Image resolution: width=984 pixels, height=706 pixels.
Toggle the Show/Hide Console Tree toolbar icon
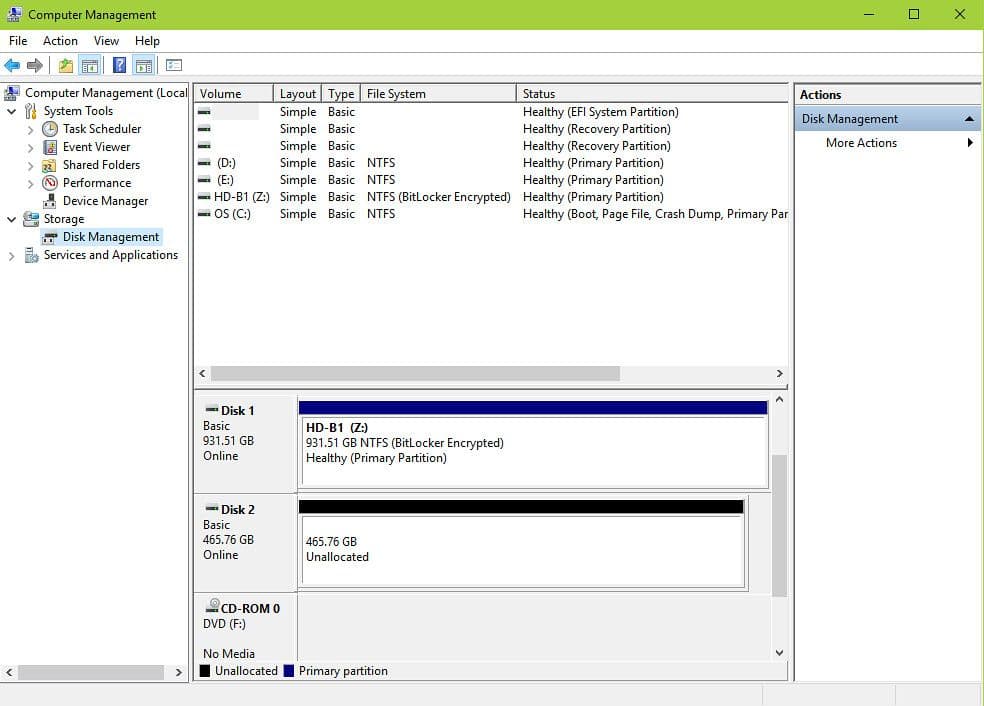coord(90,65)
